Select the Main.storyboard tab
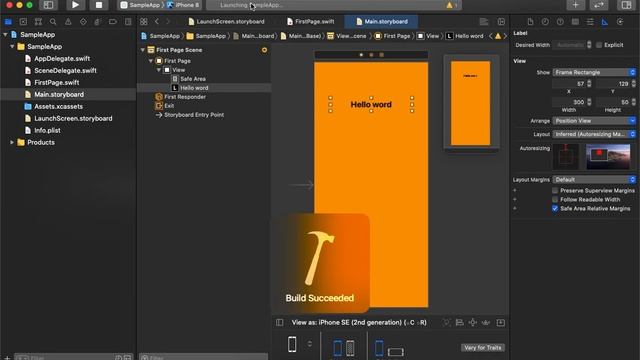The width and height of the screenshot is (640, 360). 382,22
